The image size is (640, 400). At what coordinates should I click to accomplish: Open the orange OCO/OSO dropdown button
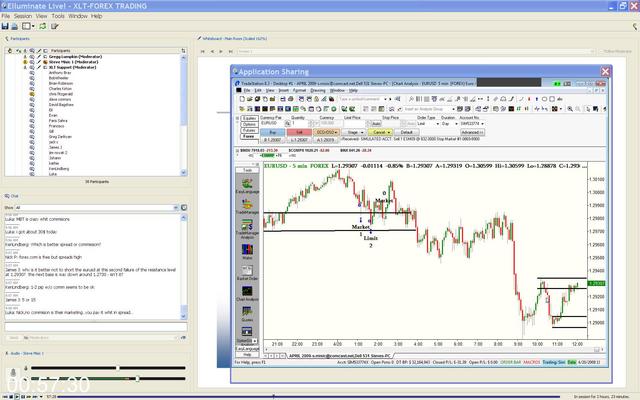click(326, 132)
